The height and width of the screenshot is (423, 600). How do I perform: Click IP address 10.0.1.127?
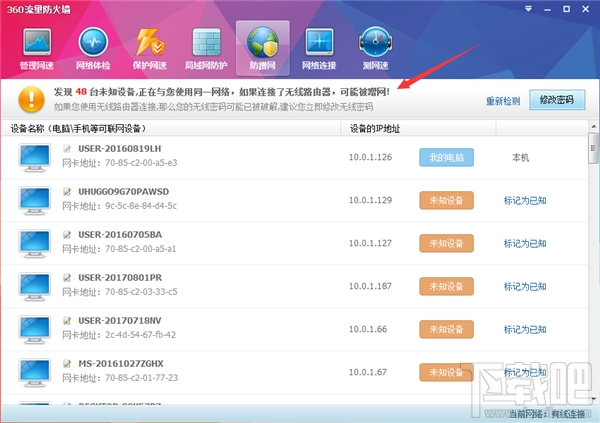pos(370,243)
